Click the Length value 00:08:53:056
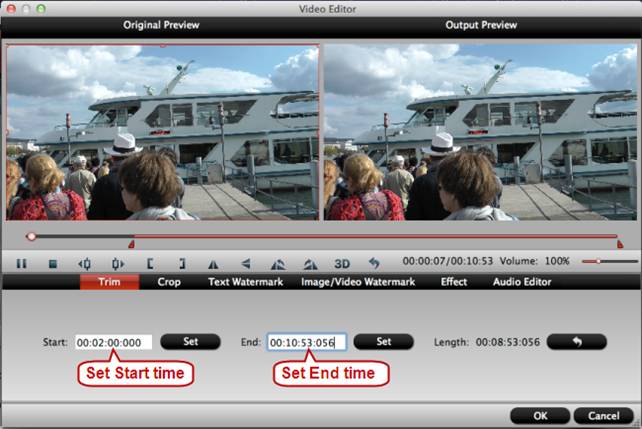Viewport: 642px width, 429px height. coord(508,342)
